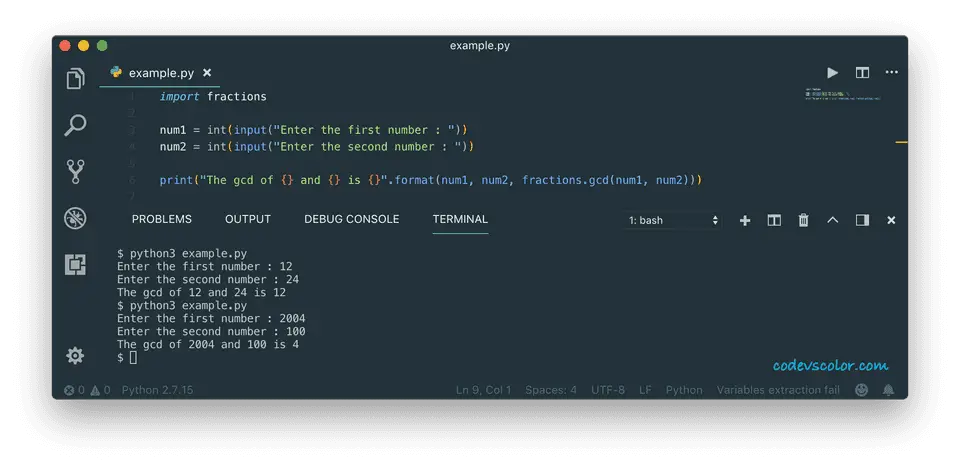Viewport: 960px width, 468px height.
Task: Select Python 2.7.15 interpreter in status bar
Action: tap(157, 390)
